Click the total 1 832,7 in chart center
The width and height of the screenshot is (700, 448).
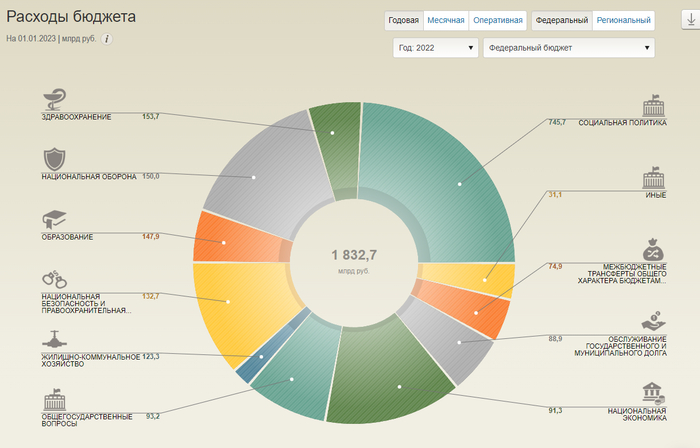click(354, 255)
